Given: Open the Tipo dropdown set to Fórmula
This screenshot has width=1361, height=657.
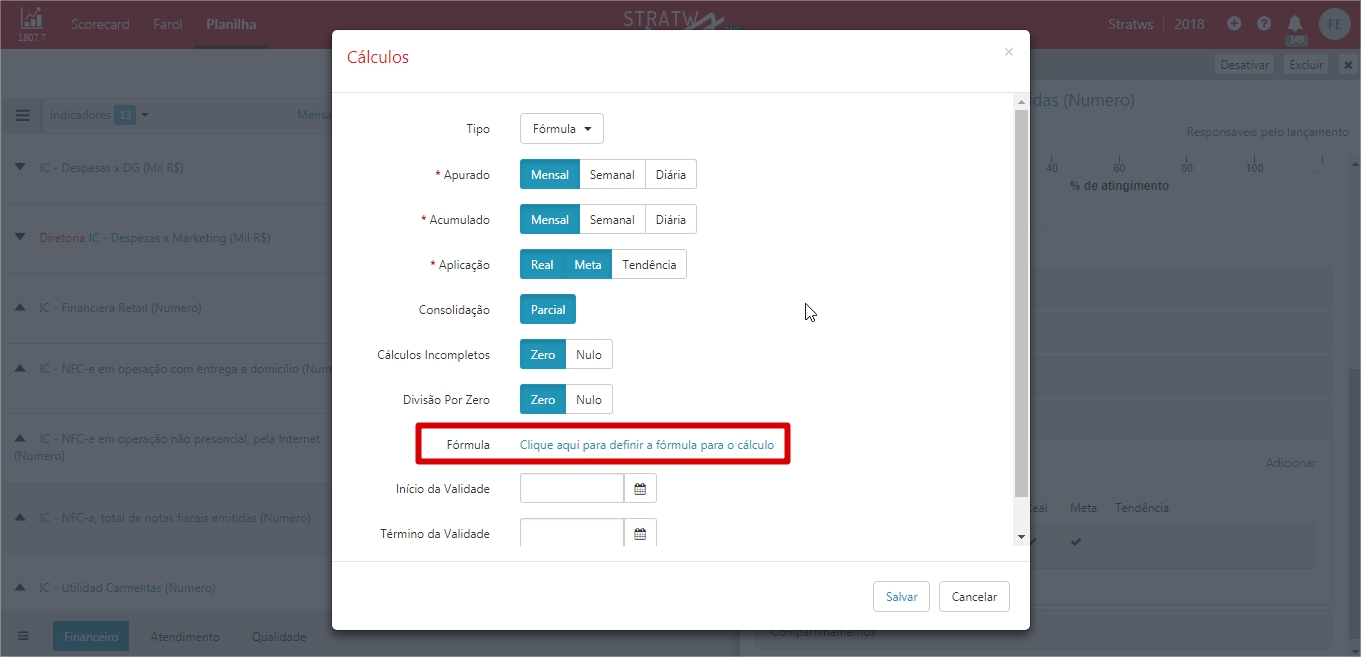Looking at the screenshot, I should 562,129.
